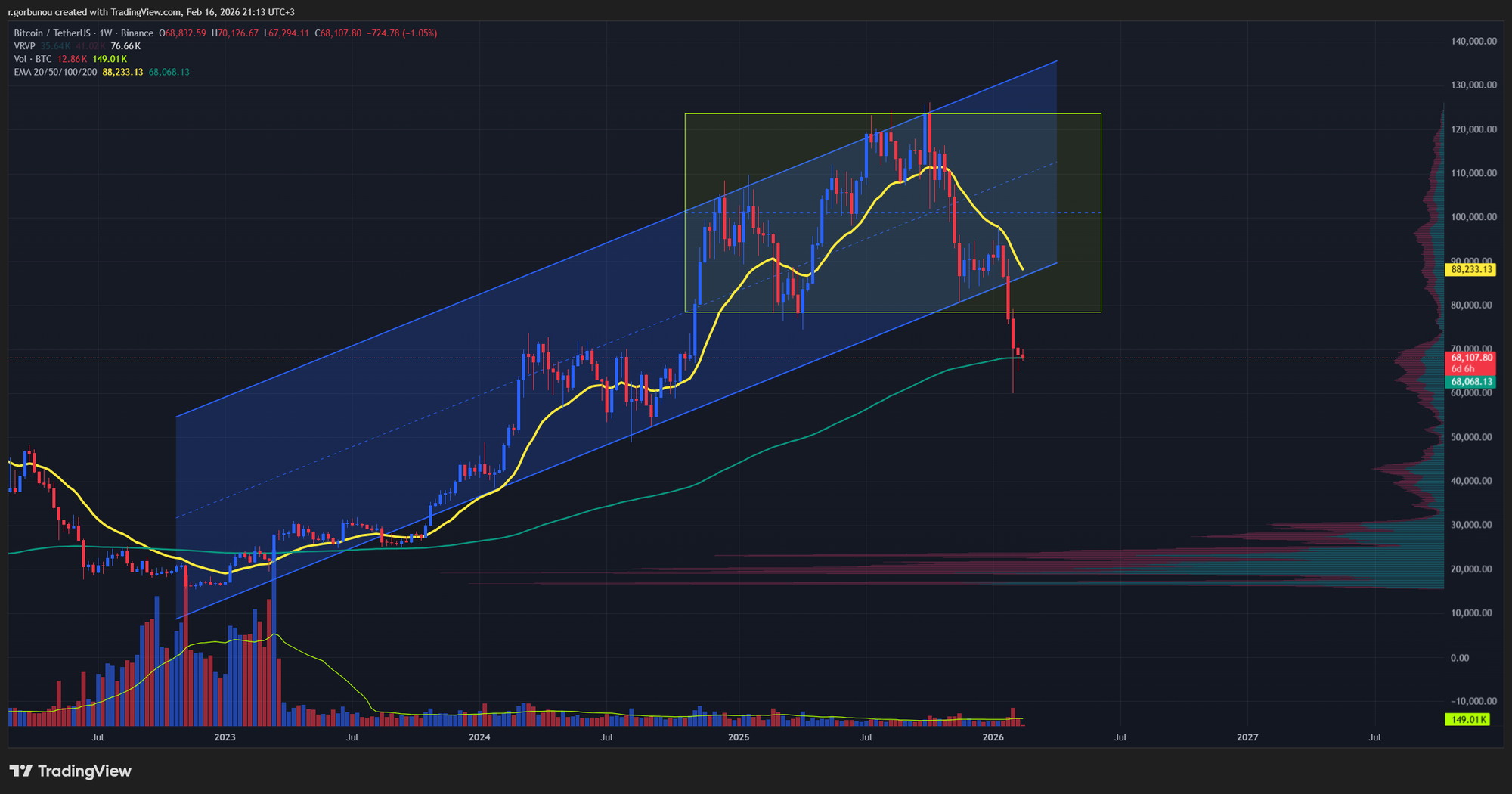Click the 140,000.00 level on the price axis
Viewport: 1512px width, 794px height.
(1472, 42)
